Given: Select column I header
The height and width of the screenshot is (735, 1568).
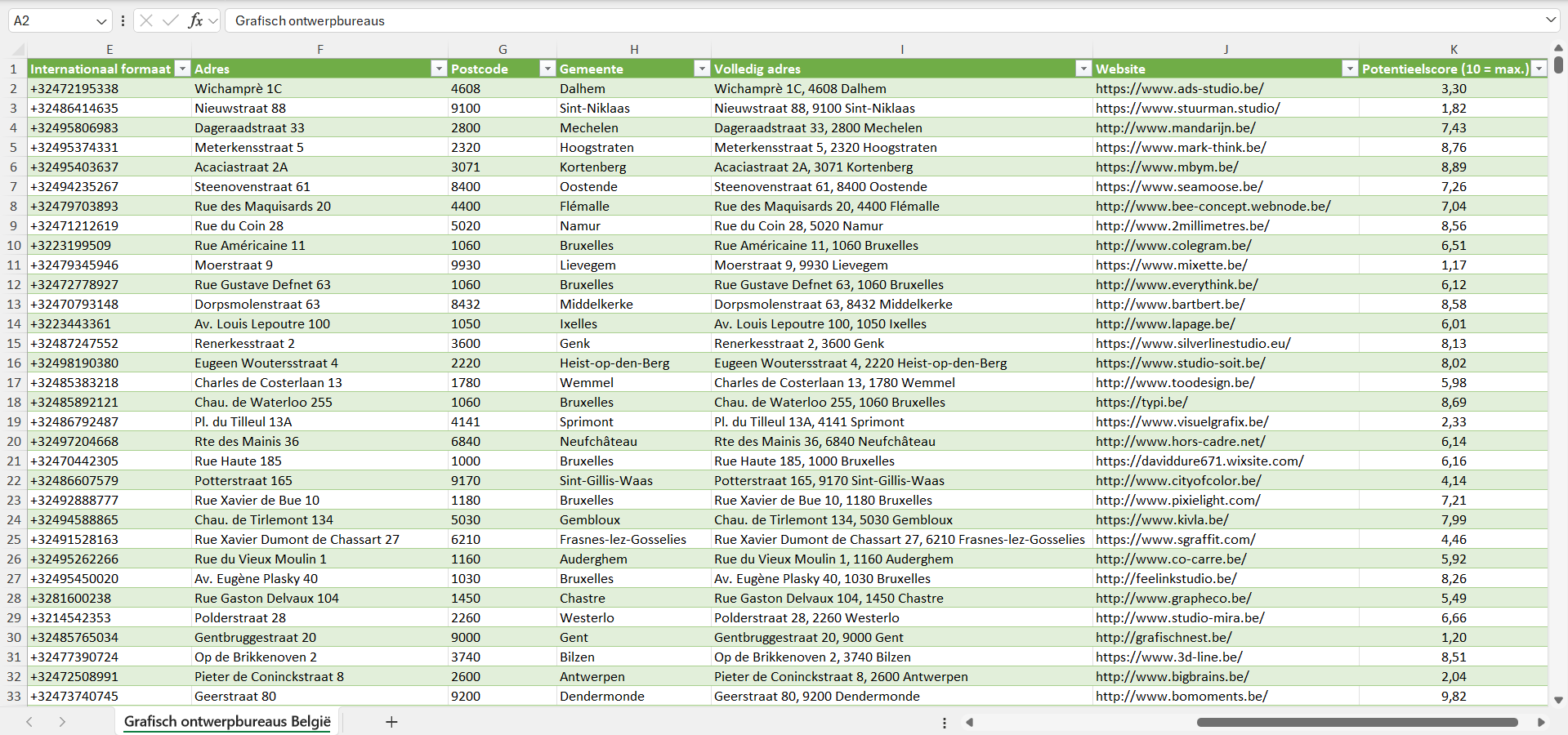Looking at the screenshot, I should point(901,49).
